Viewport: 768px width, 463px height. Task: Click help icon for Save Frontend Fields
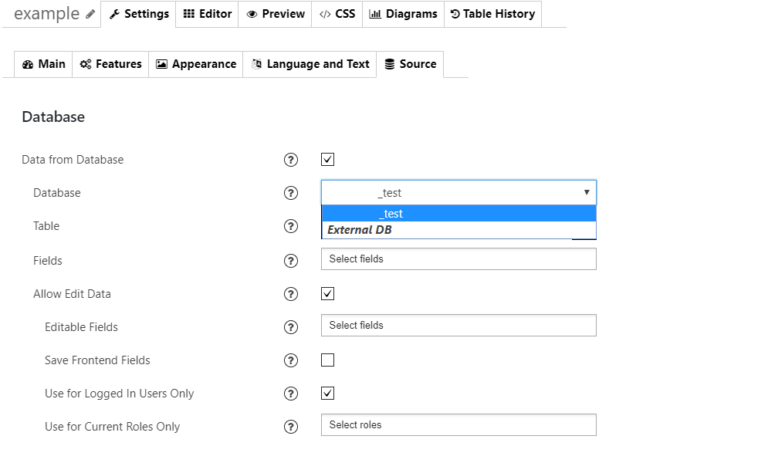tap(291, 360)
